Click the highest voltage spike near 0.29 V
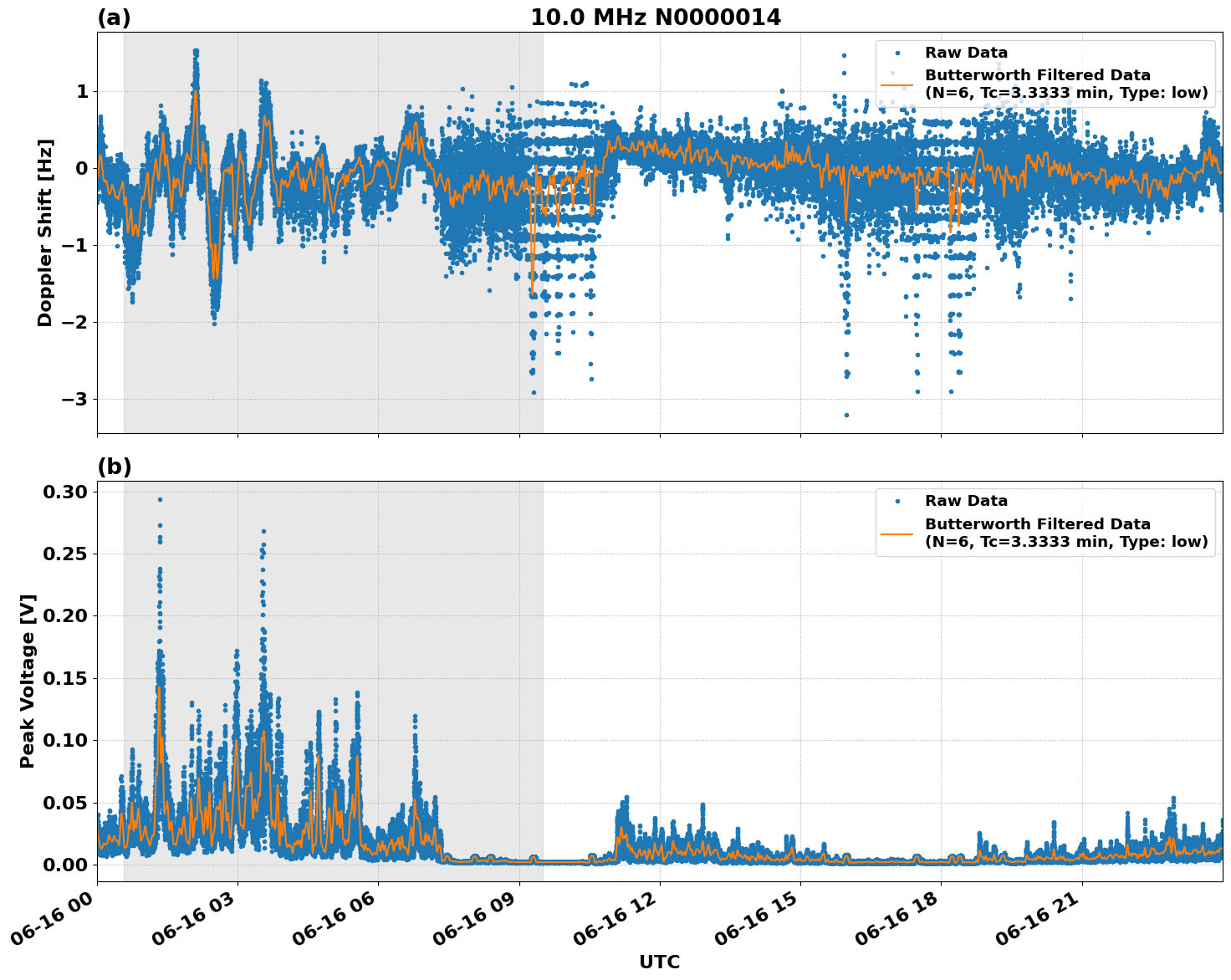Screen dimensions: 1231x980 point(161,499)
